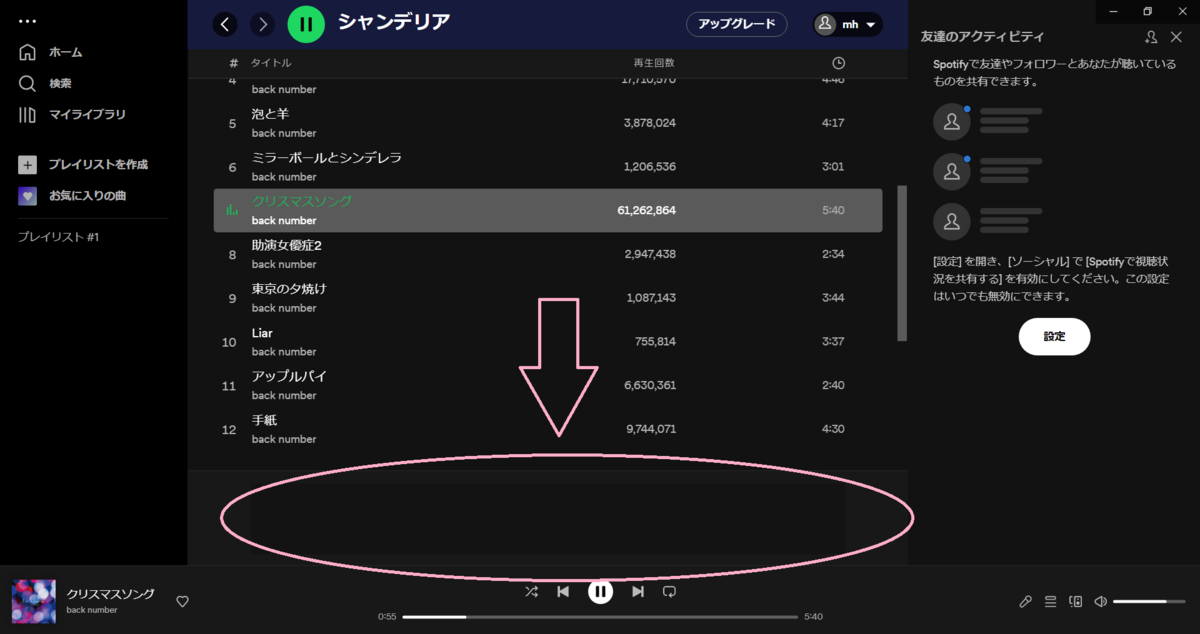Screen dimensions: 1200x634
Task: Open the connect to device icon
Action: point(1075,601)
